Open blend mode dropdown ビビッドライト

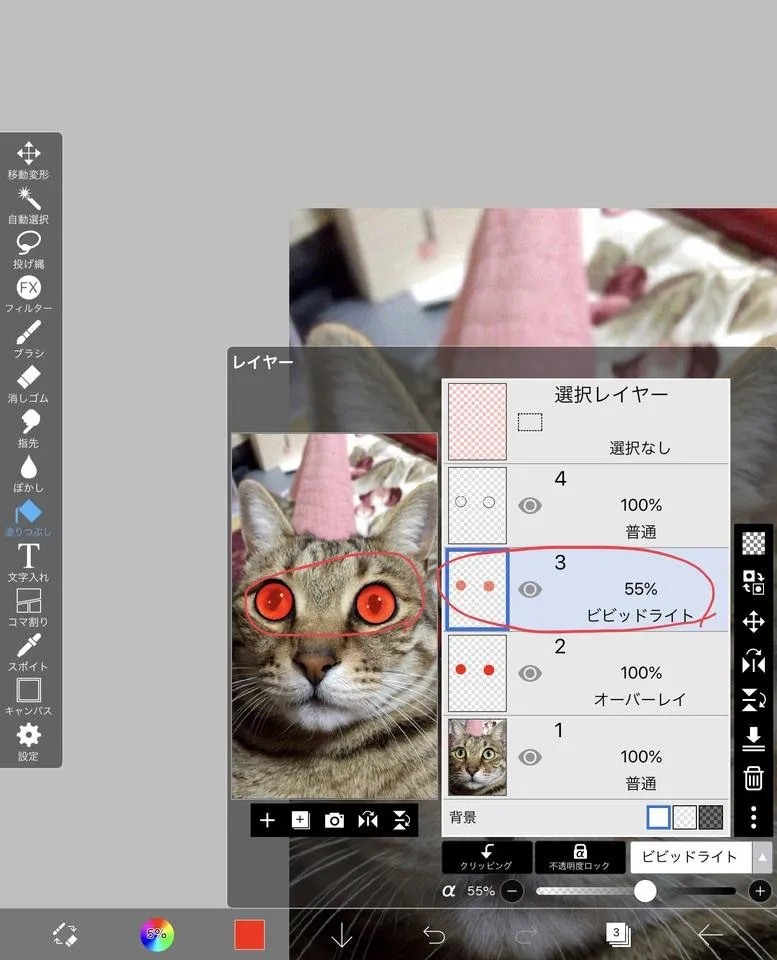(x=690, y=857)
